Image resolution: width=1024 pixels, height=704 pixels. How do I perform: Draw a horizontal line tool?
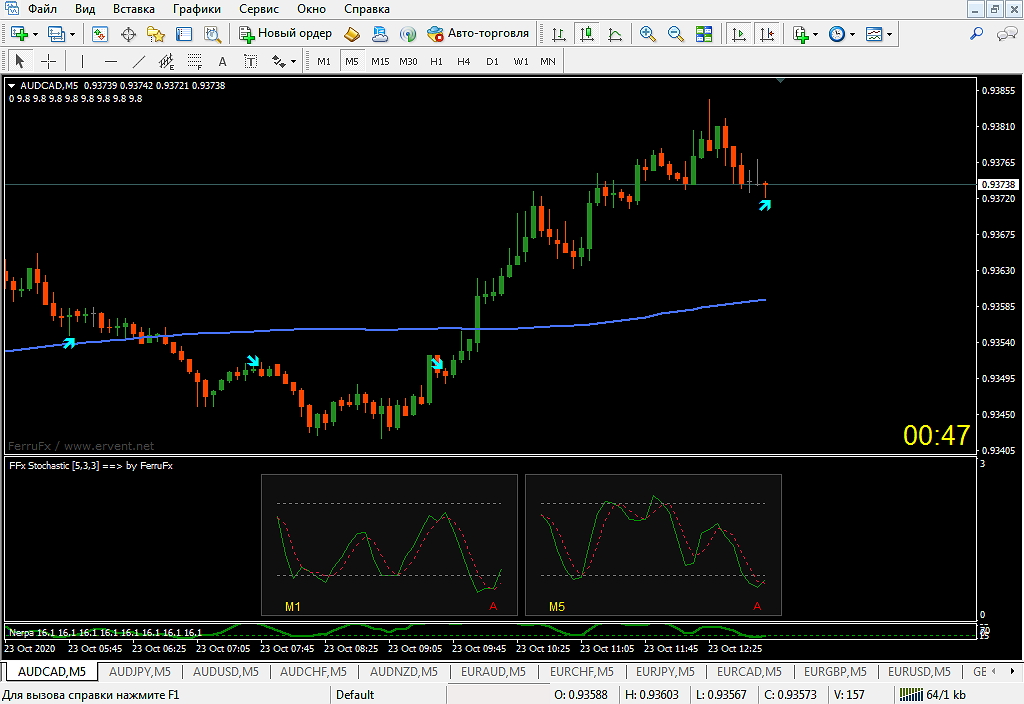click(111, 61)
